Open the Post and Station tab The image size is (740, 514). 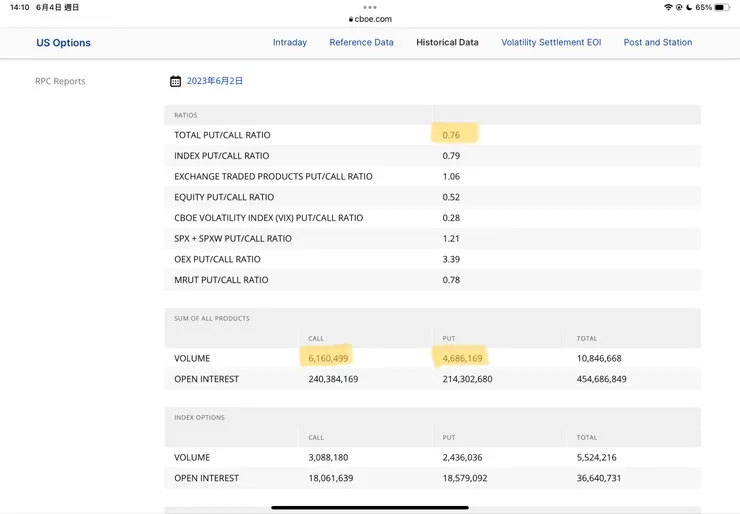[x=657, y=43]
